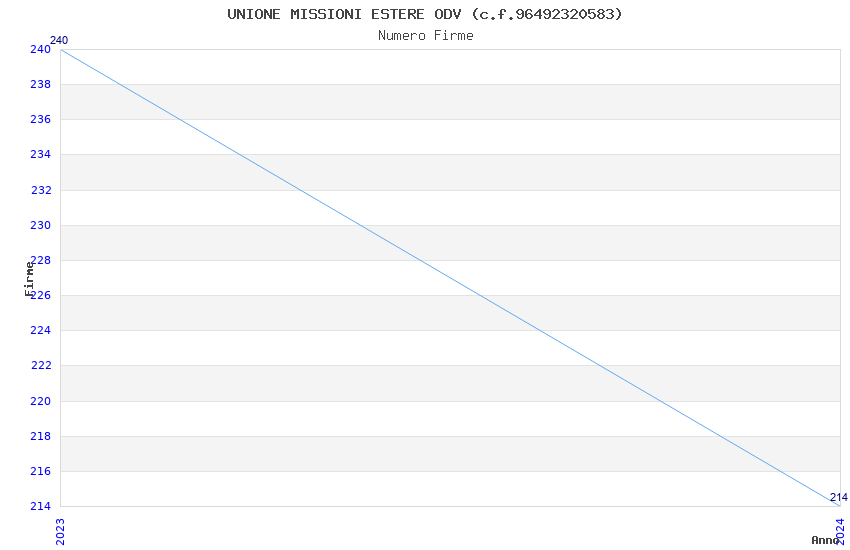Viewport: 850px width, 550px height.
Task: Click the blue trend line in chart
Action: pos(450,277)
